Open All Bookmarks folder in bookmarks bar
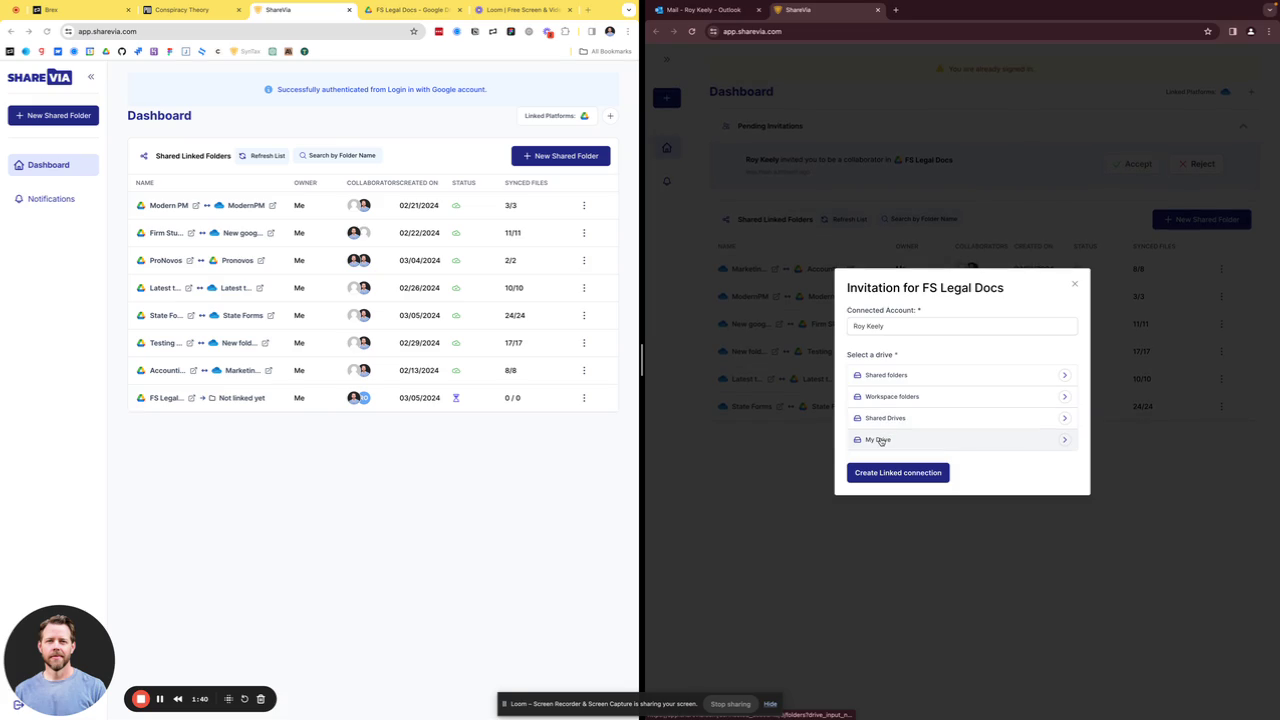Viewport: 1280px width, 720px height. coord(606,51)
